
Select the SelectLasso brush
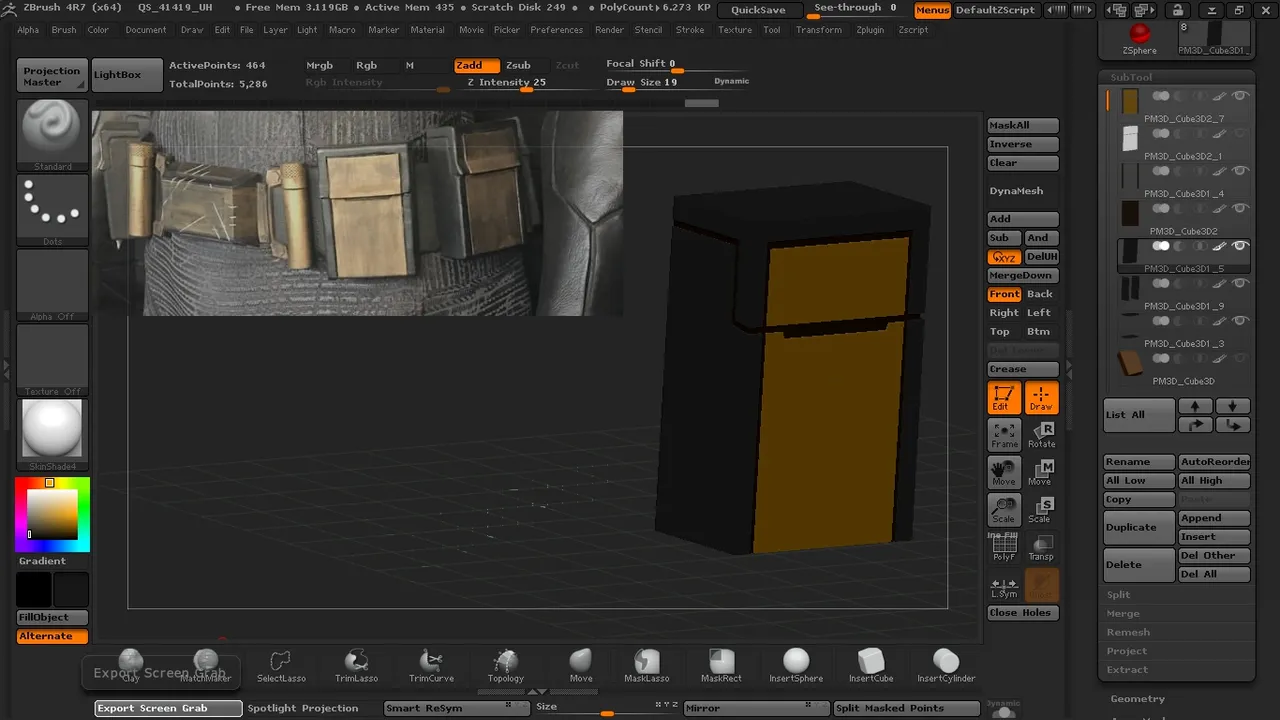281,665
